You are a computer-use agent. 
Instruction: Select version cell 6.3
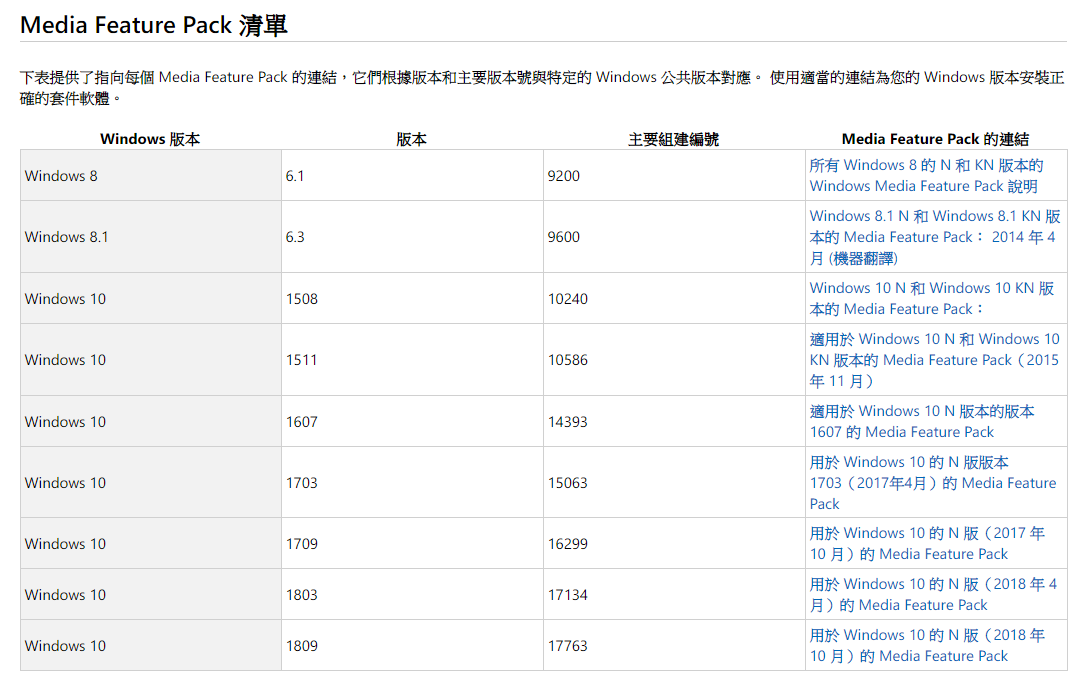coord(412,237)
